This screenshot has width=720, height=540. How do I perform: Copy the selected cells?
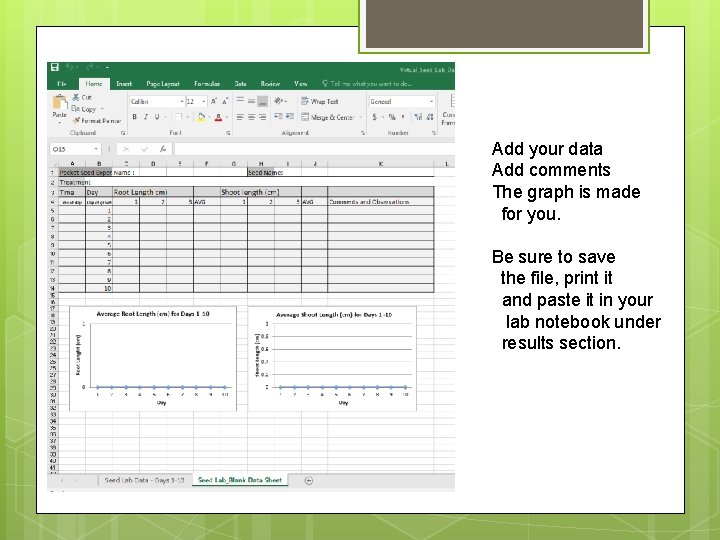point(84,109)
